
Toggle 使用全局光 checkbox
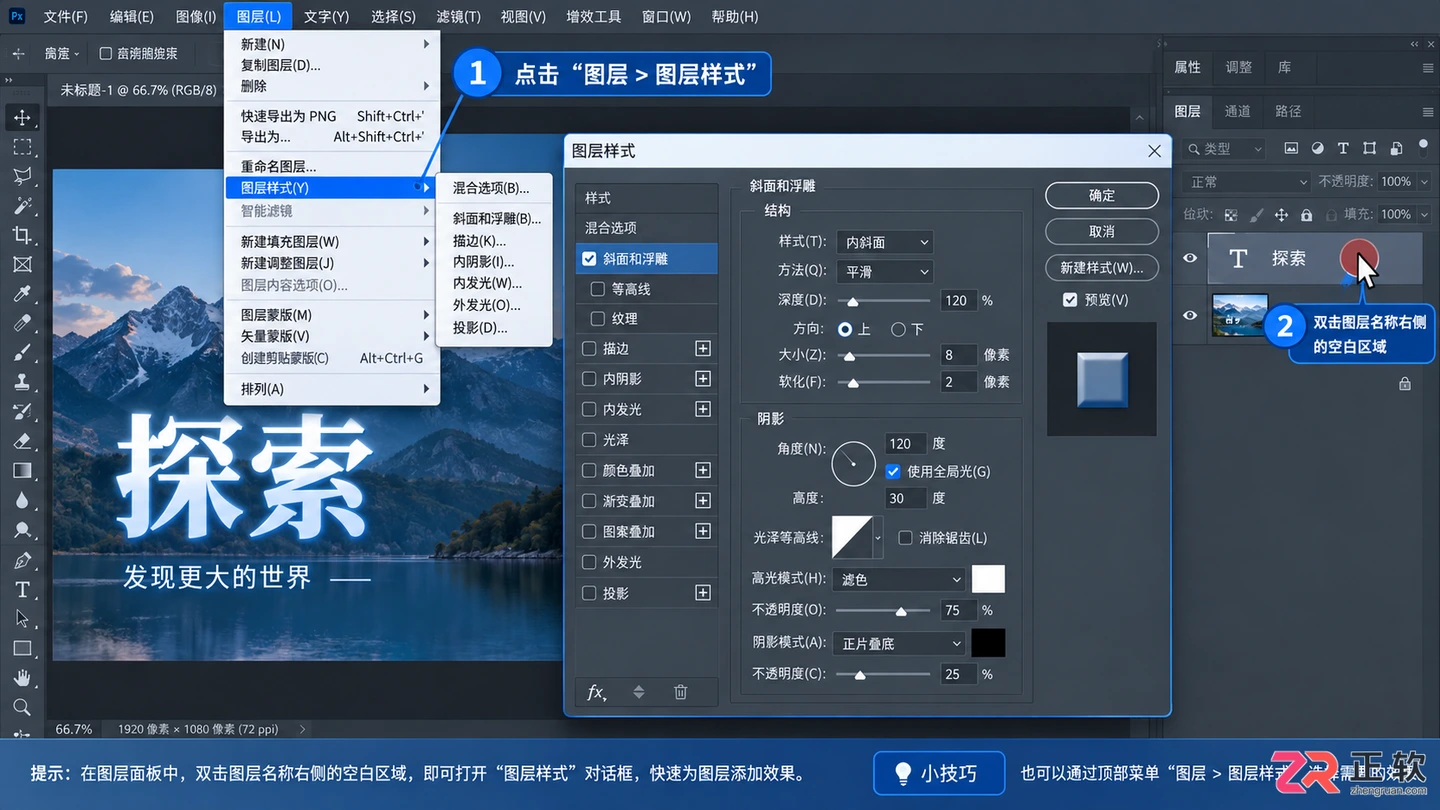click(893, 471)
